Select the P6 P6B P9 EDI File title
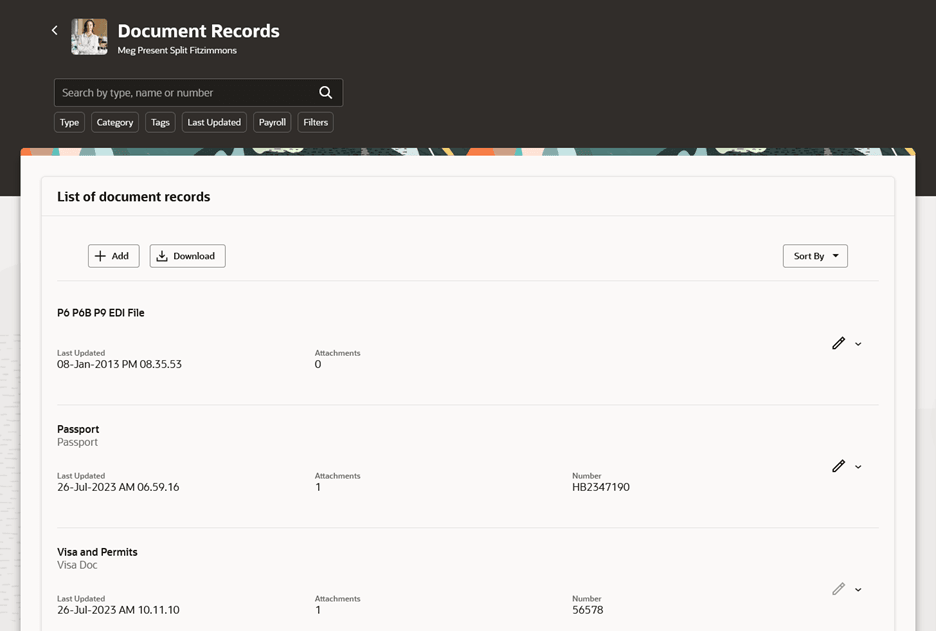The image size is (936, 631). tap(101, 313)
